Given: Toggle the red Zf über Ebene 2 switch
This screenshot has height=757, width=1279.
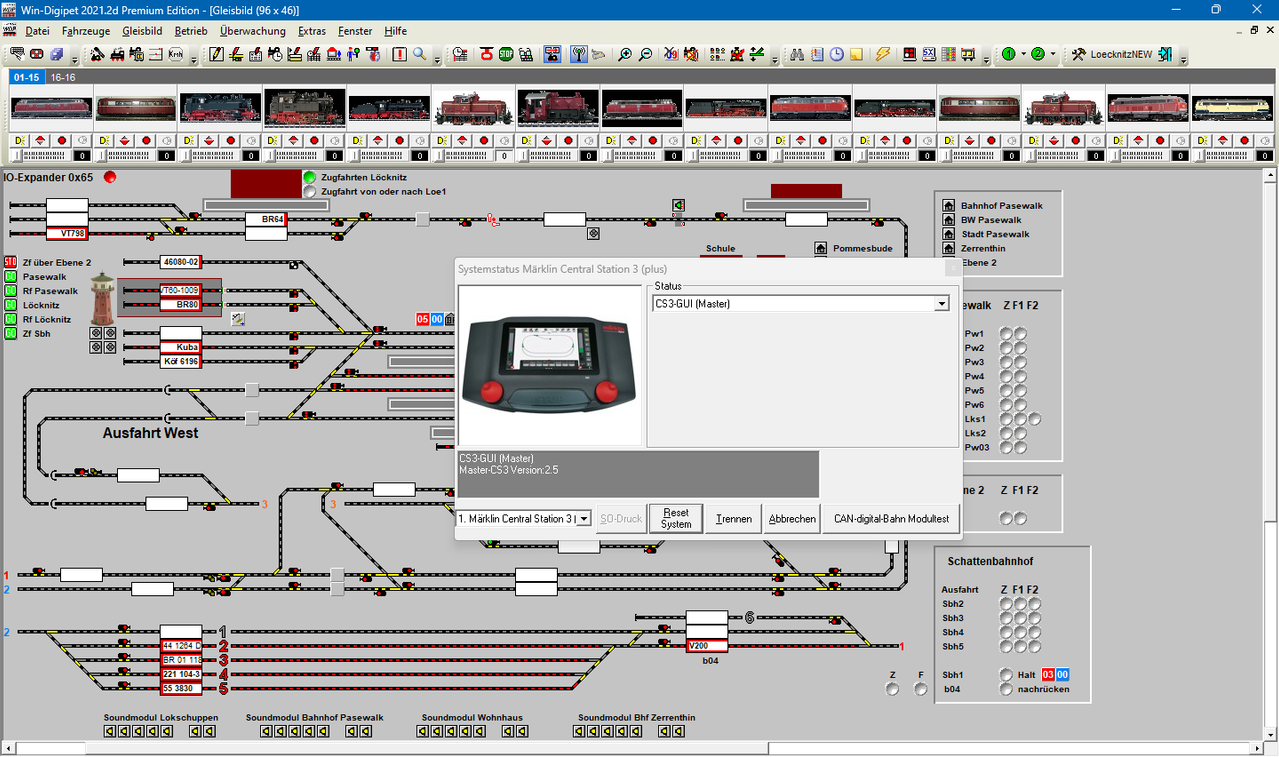Looking at the screenshot, I should (11, 263).
